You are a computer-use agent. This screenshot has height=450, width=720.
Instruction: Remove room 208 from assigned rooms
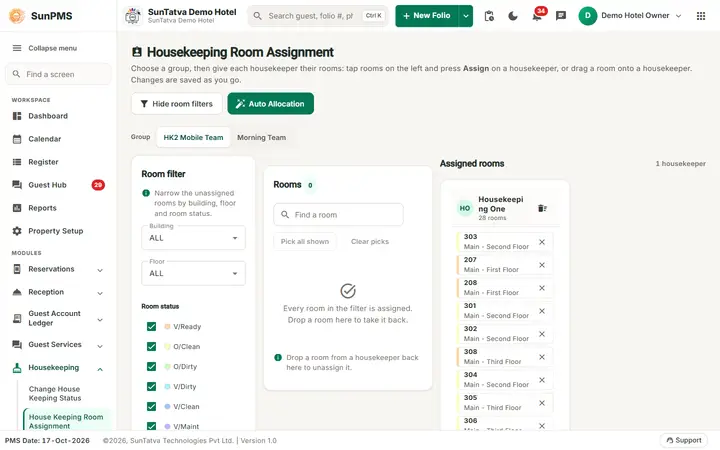[x=542, y=288]
